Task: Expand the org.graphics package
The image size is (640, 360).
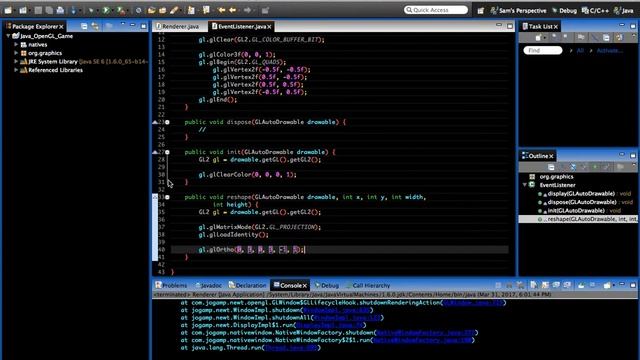Action: tap(16, 53)
